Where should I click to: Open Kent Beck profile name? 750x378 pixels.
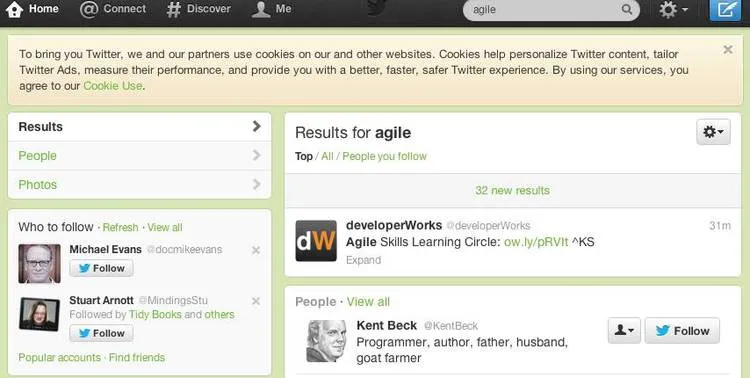coord(386,325)
